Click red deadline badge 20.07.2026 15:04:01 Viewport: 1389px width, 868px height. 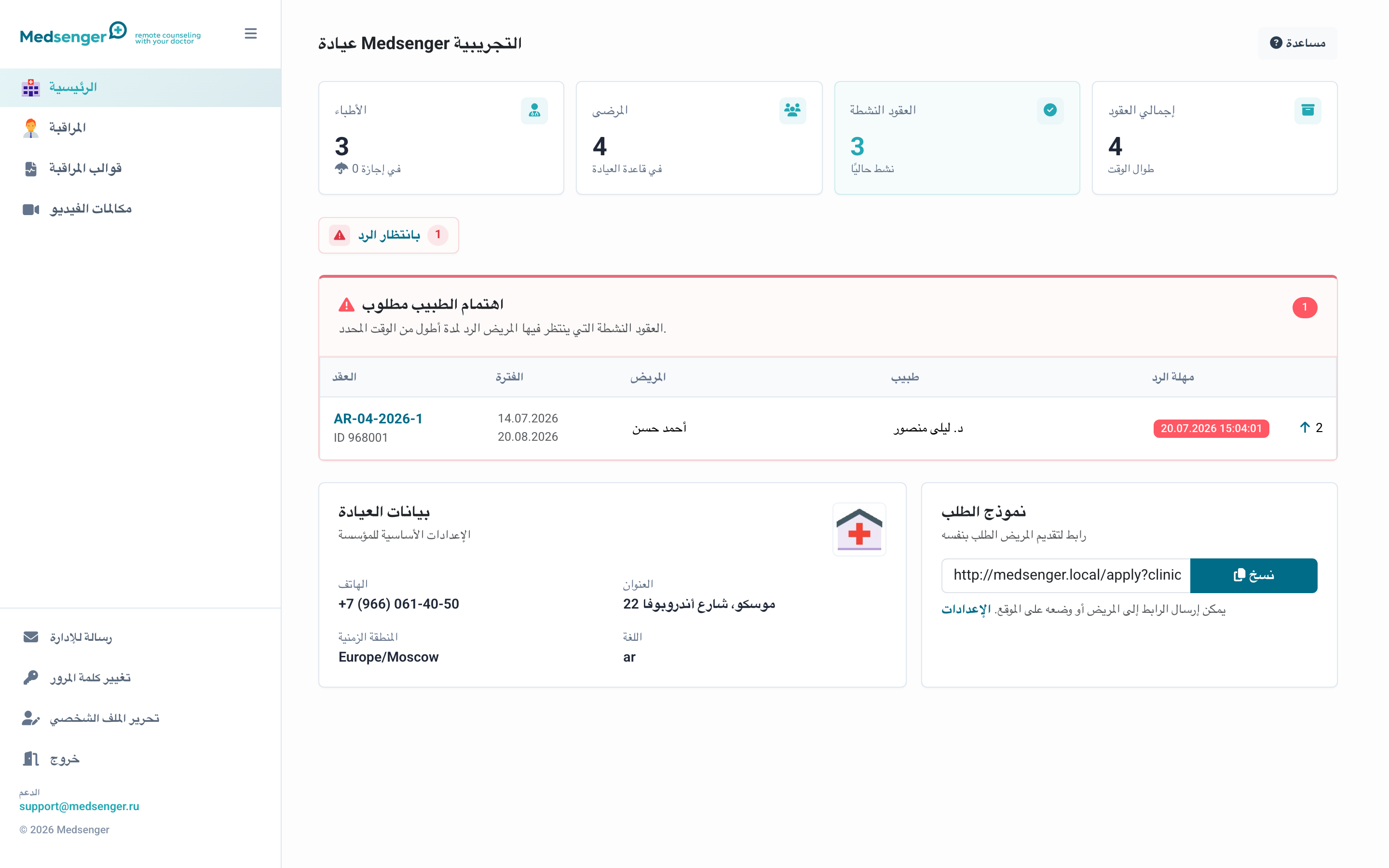pyautogui.click(x=1211, y=428)
